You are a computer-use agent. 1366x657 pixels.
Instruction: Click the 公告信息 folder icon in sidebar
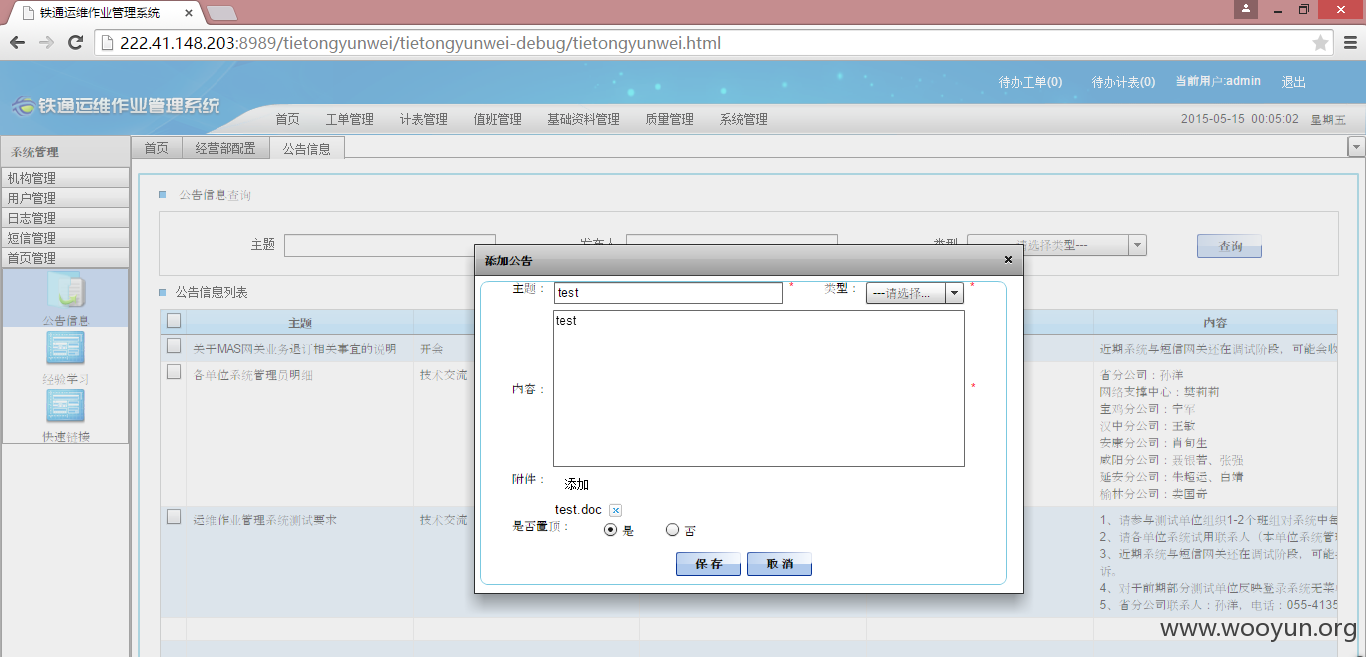point(65,290)
